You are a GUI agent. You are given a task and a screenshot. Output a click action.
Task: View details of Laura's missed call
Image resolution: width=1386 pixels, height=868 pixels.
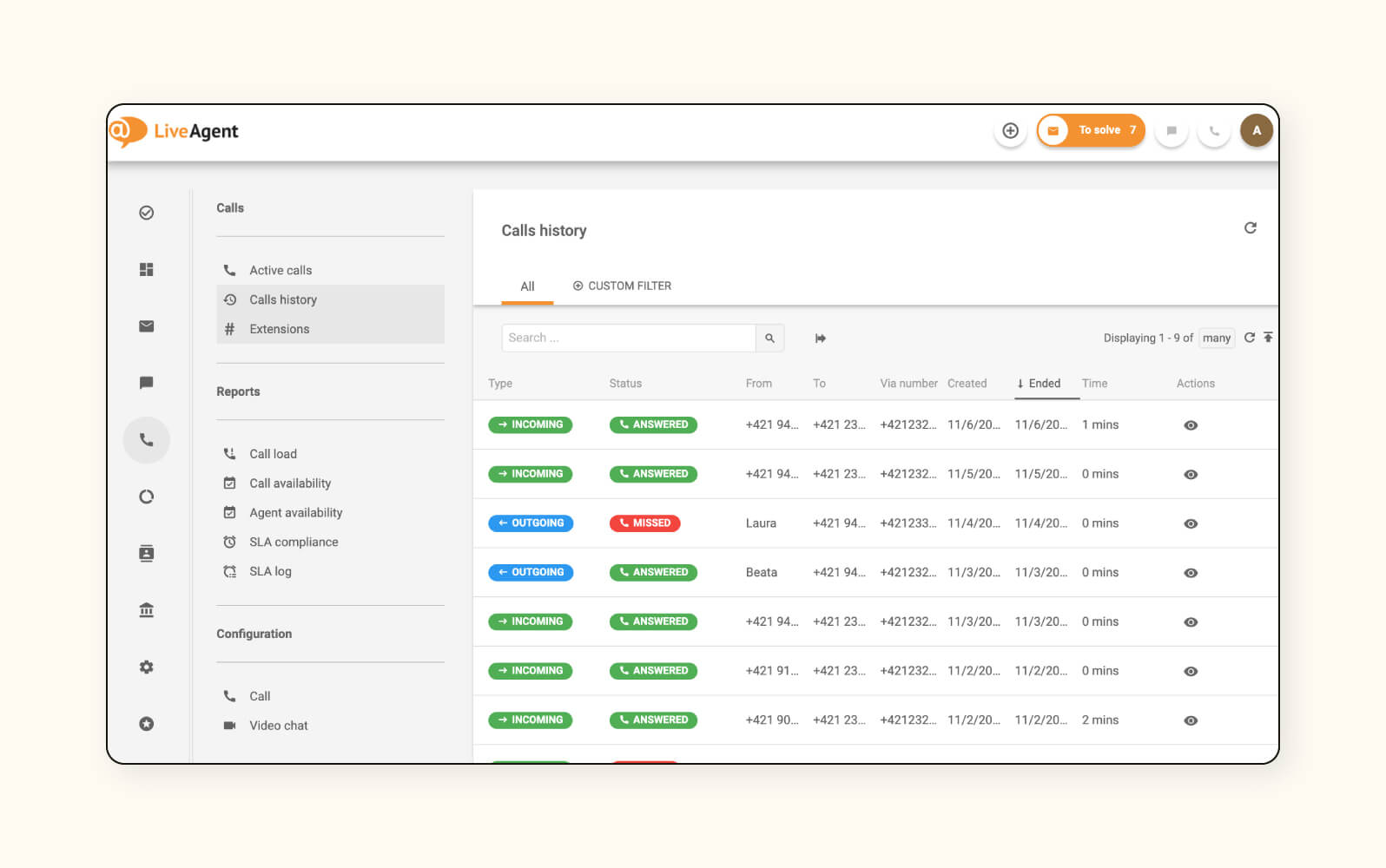tap(1191, 523)
